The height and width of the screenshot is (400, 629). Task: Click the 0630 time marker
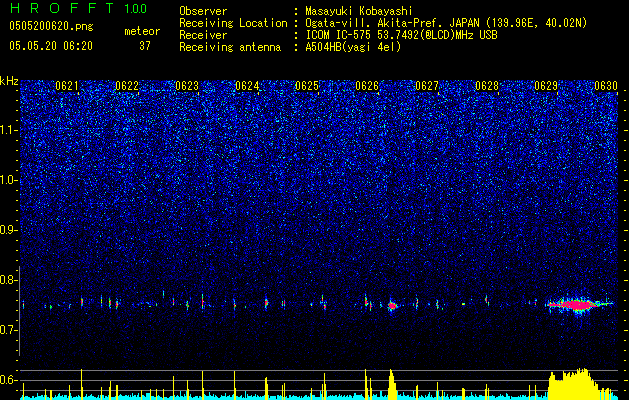(x=606, y=86)
